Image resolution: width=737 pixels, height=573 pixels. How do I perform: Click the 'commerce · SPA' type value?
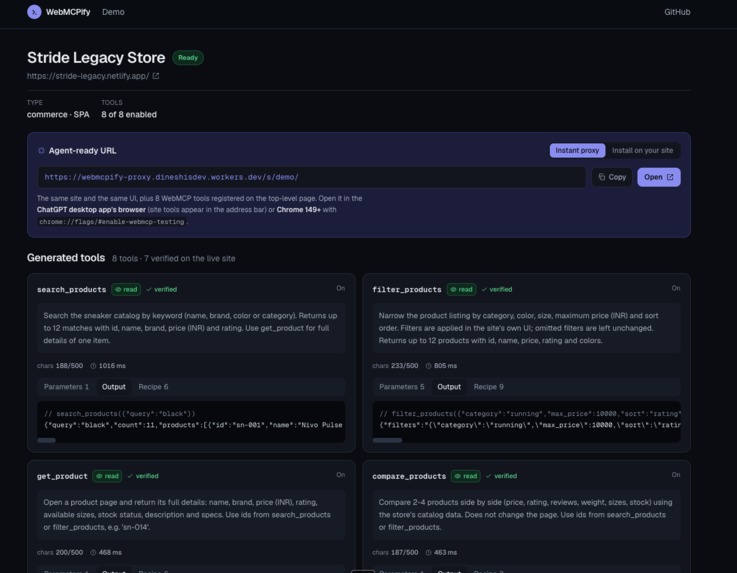[x=58, y=115]
